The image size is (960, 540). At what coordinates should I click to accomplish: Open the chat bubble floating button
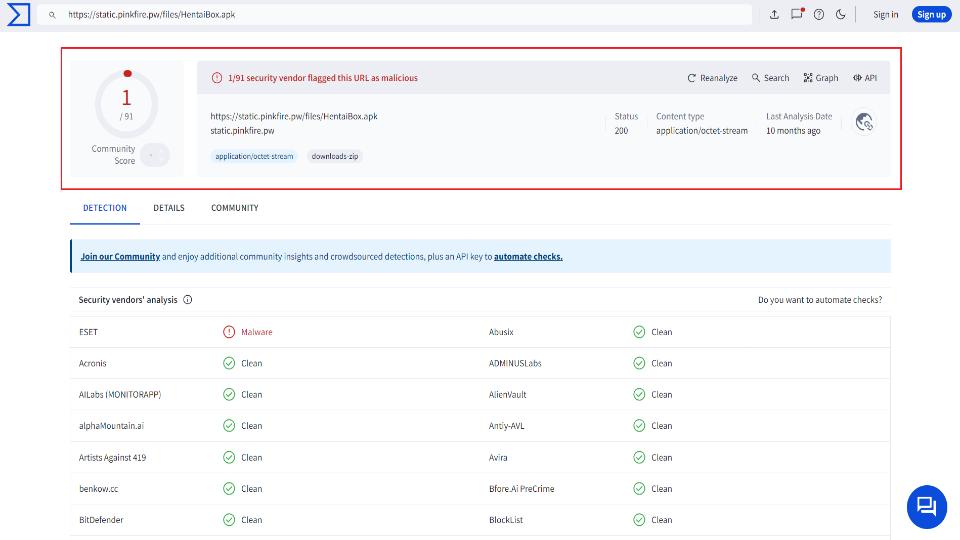click(x=926, y=506)
